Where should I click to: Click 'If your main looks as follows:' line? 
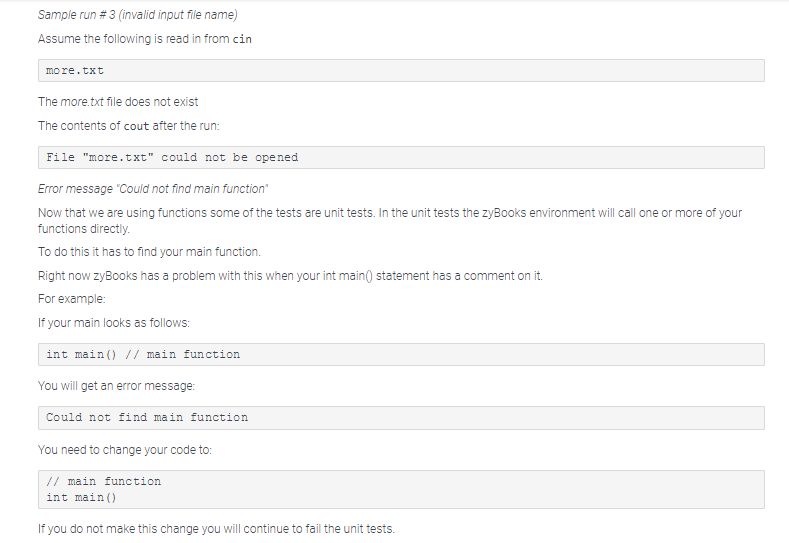(114, 323)
